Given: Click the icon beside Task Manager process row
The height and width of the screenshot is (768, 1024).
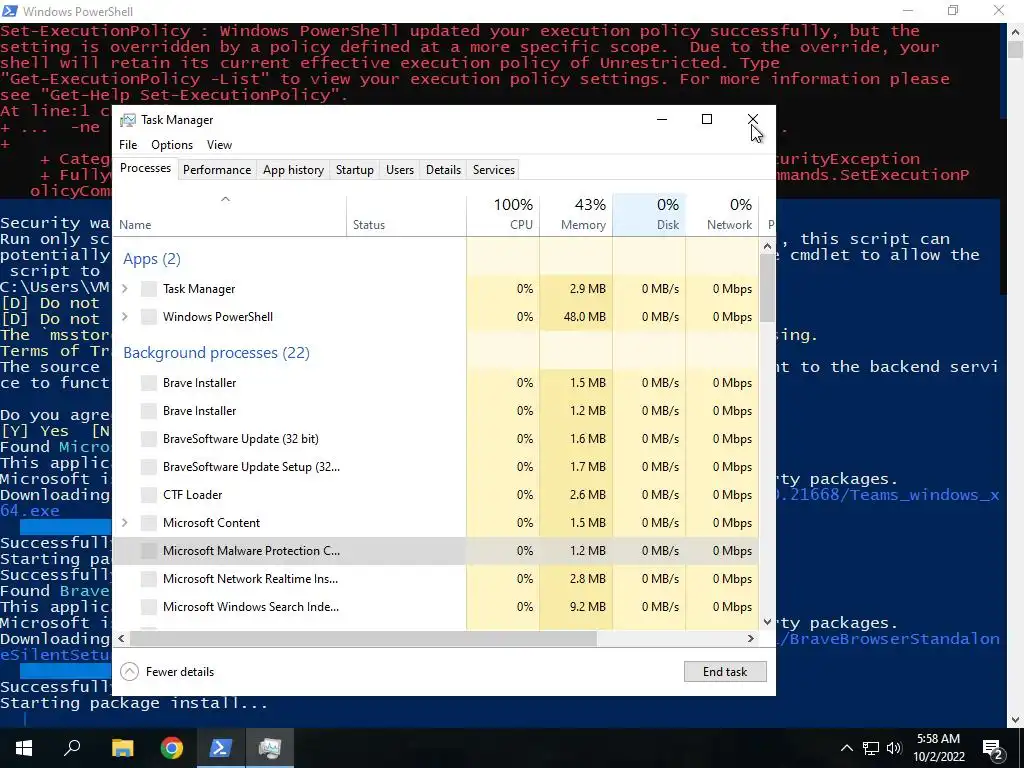Looking at the screenshot, I should tap(149, 289).
